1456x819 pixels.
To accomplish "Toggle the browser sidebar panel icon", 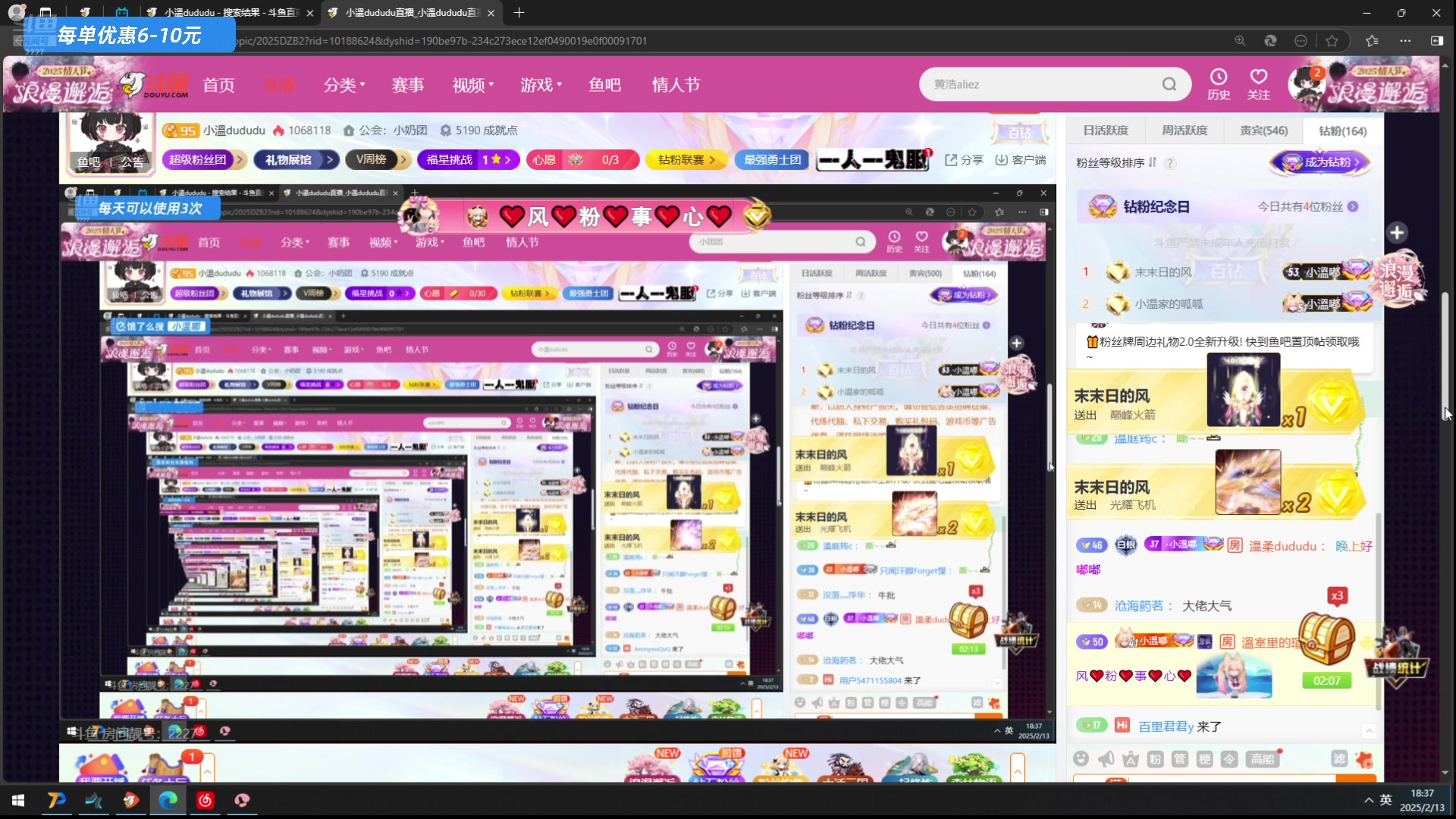I will [1437, 41].
